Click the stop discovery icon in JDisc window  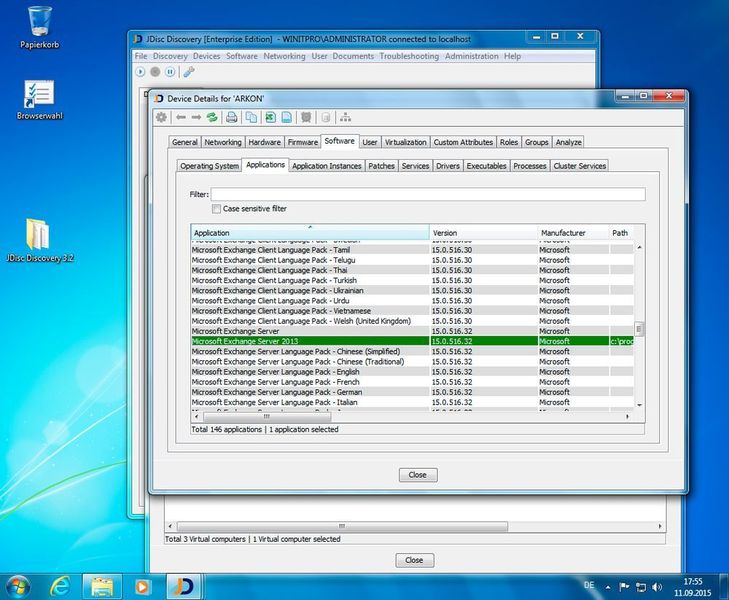pos(155,72)
